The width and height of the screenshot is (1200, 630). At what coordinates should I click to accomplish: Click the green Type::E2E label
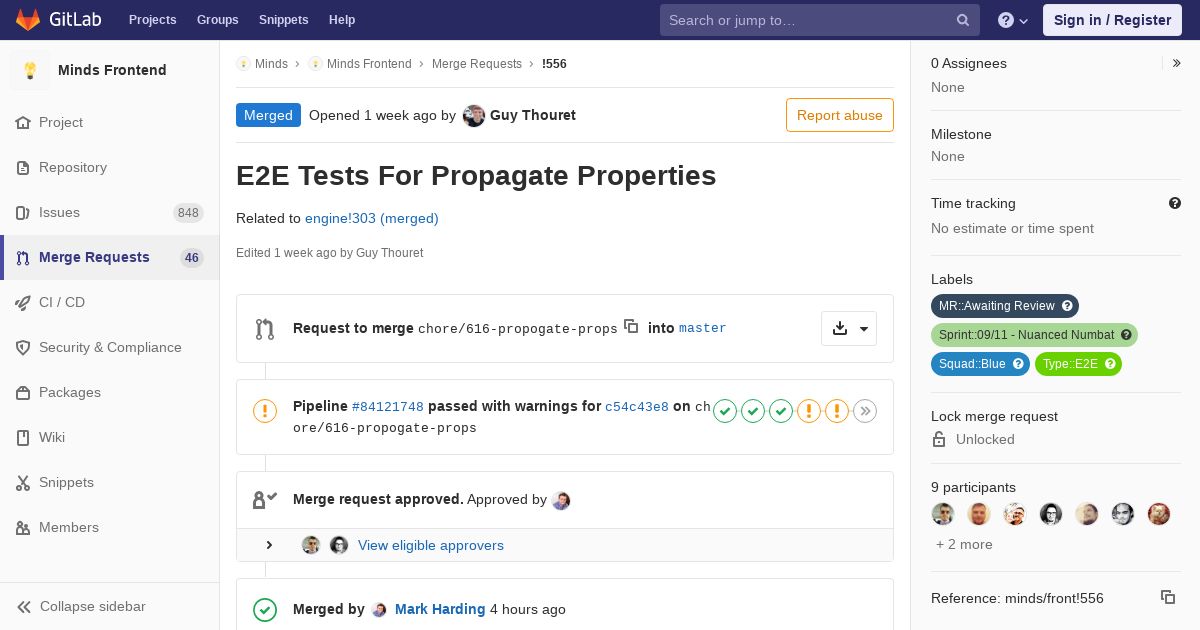point(1078,364)
